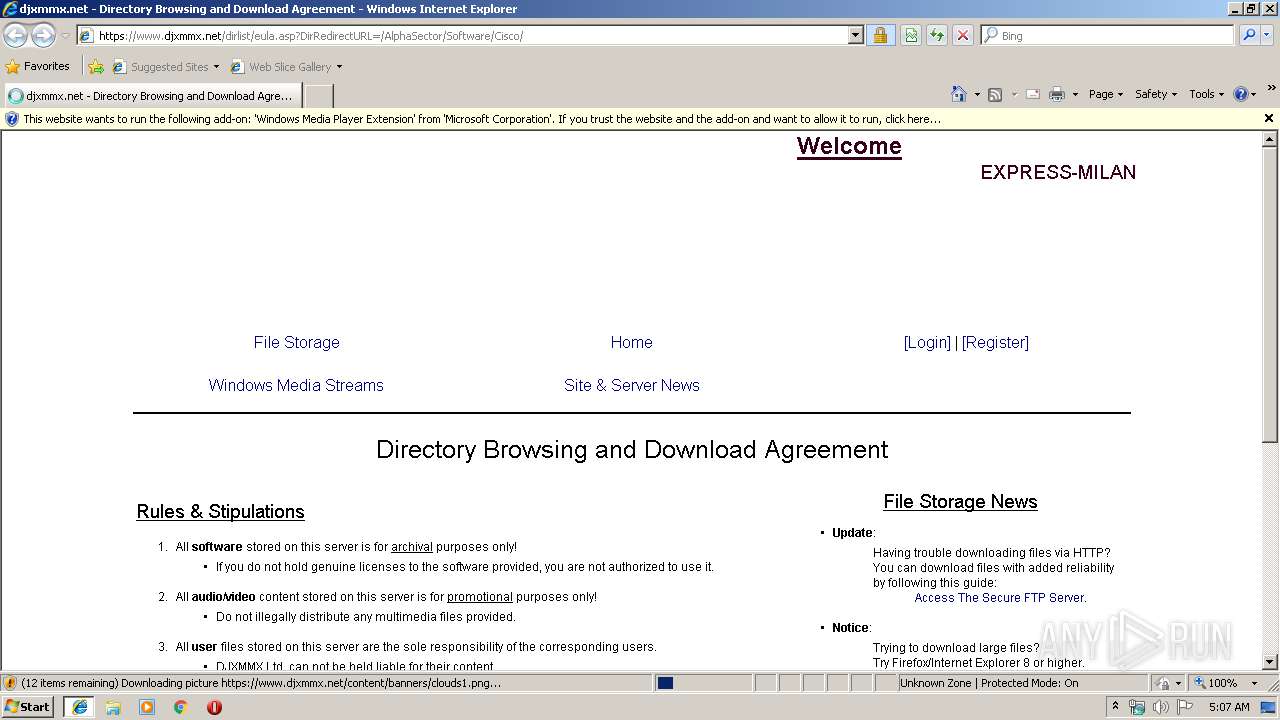Close the add-on information bar
The image size is (1280, 720).
1269,118
